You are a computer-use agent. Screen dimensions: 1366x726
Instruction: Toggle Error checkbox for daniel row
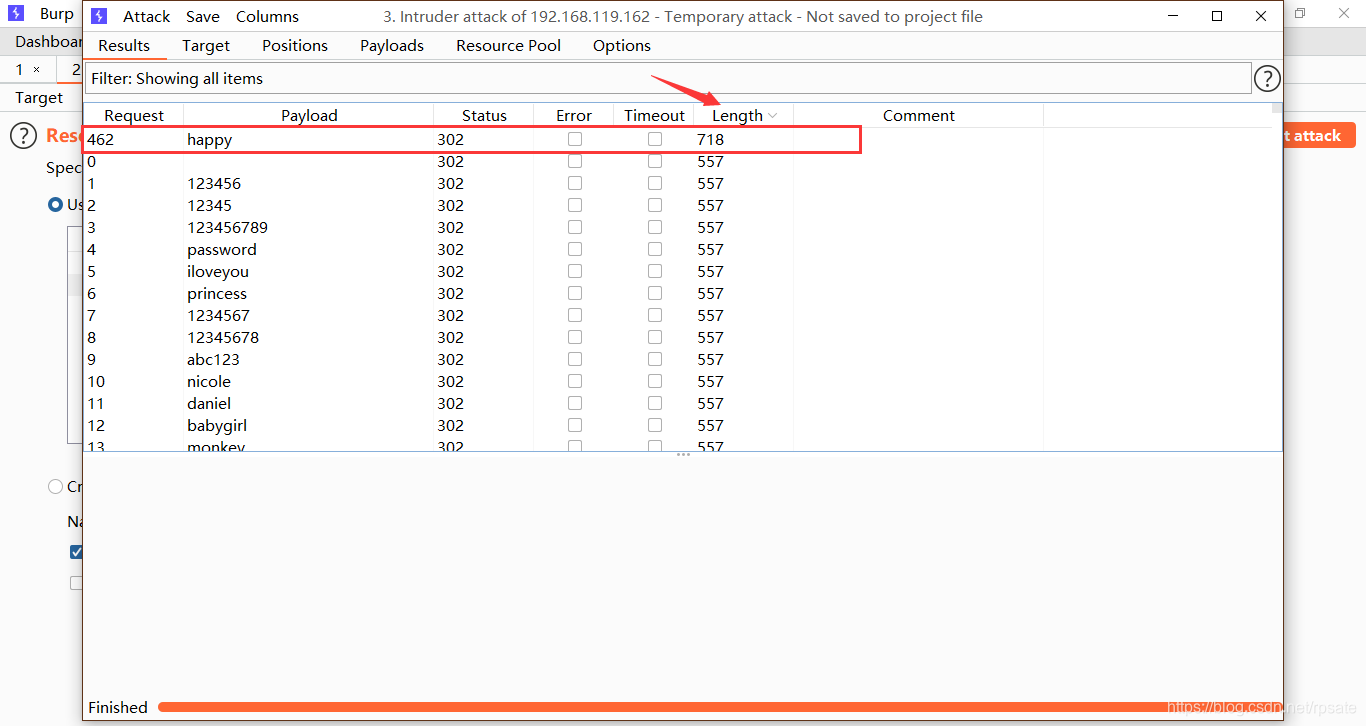[x=575, y=403]
